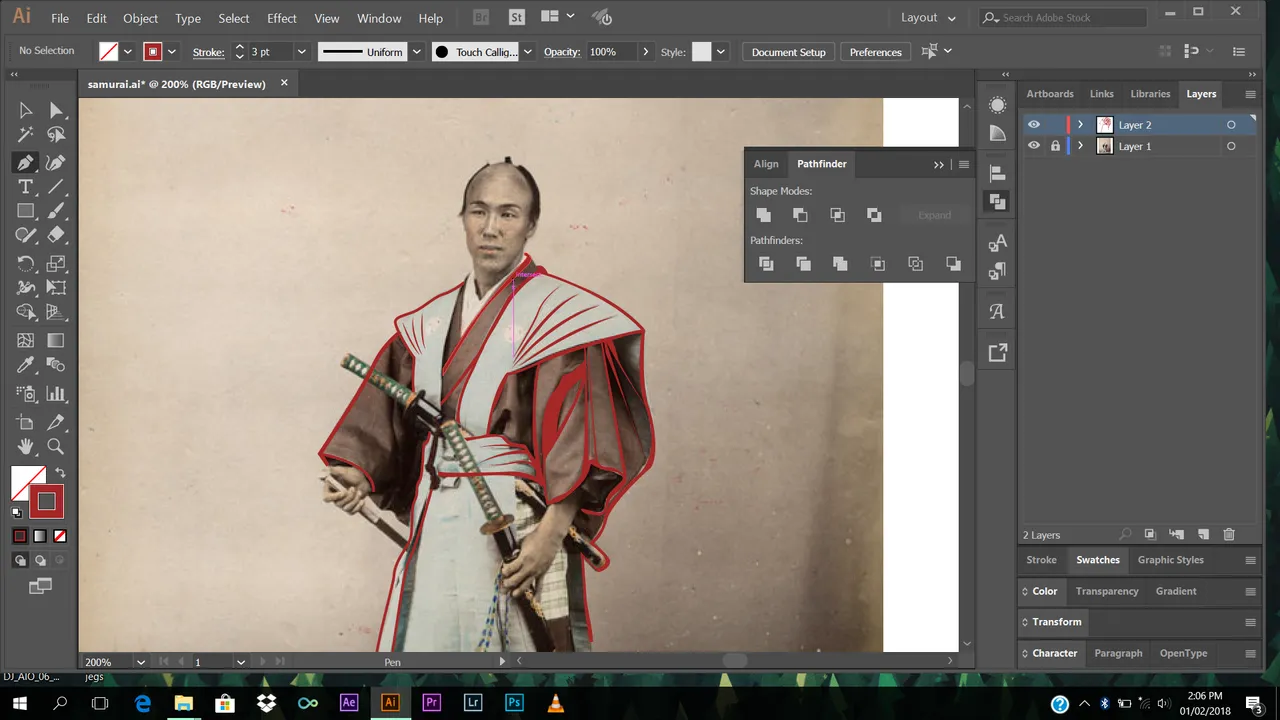
Task: Reset to default fill and stroke
Action: (x=17, y=513)
